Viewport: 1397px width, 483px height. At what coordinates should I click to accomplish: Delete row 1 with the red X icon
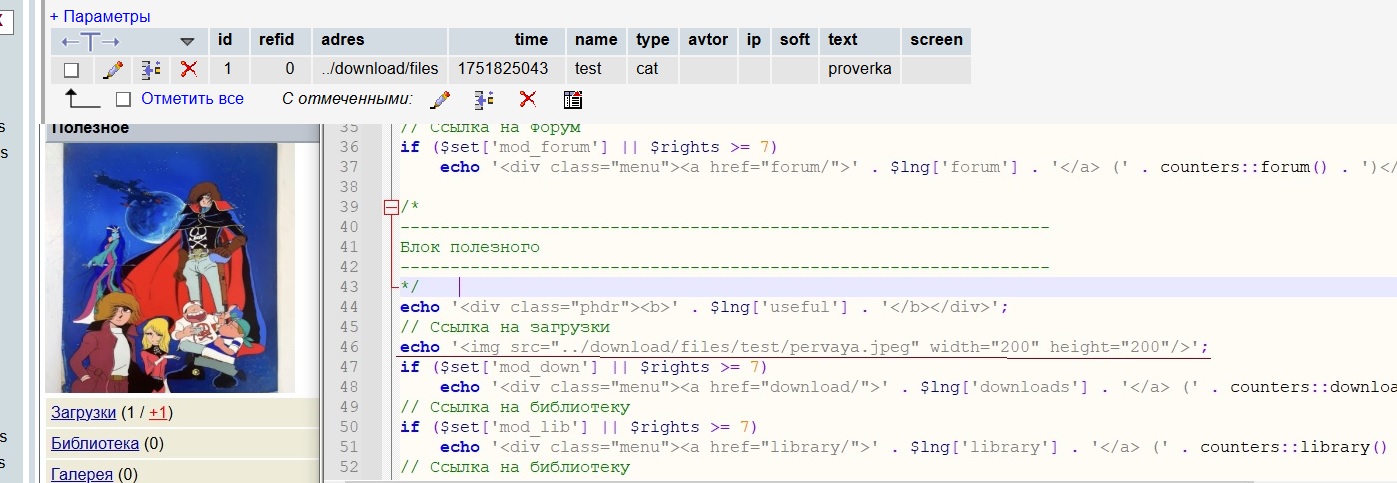(x=187, y=70)
